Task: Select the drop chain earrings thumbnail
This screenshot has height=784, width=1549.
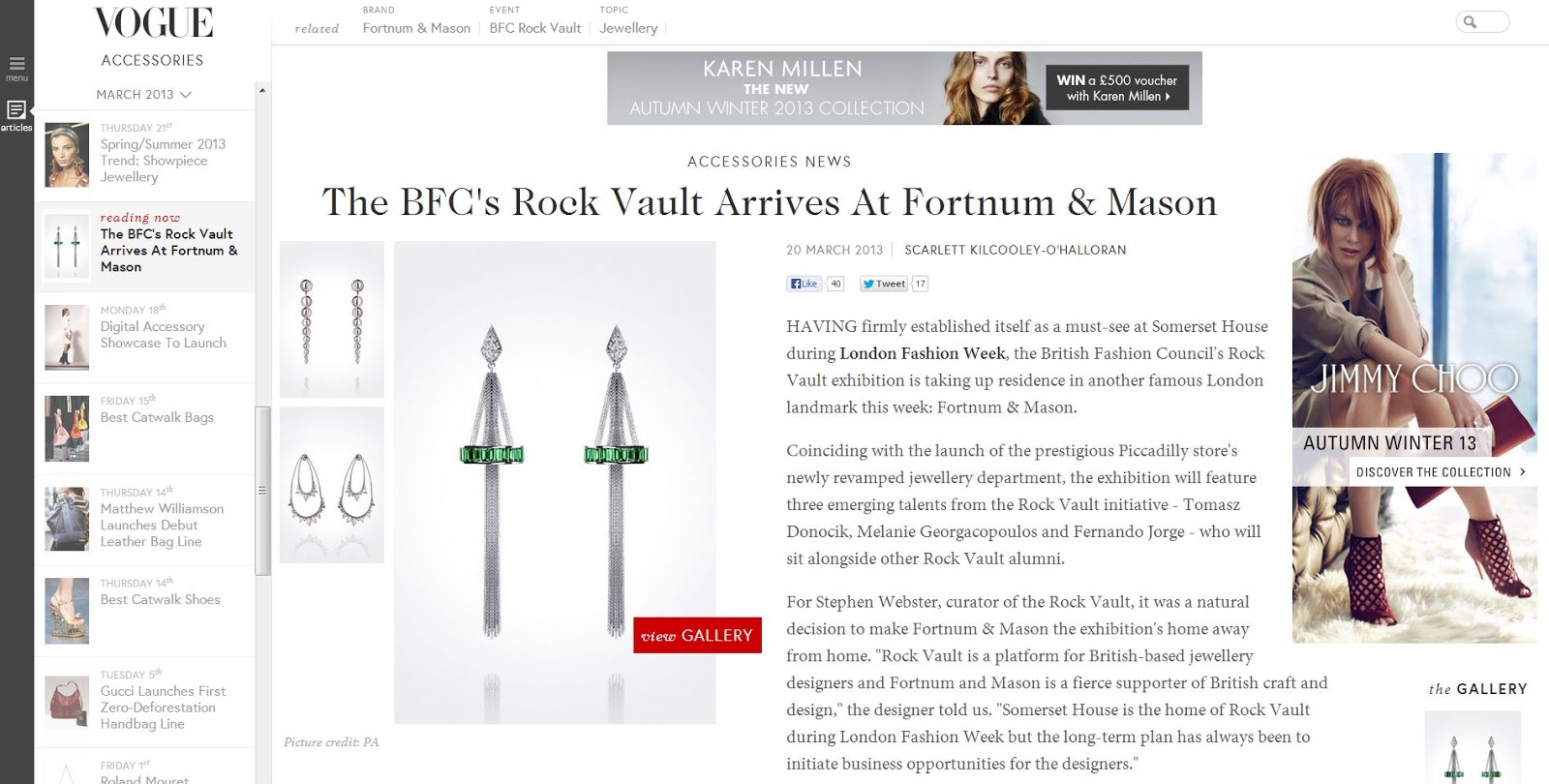Action: click(x=332, y=319)
